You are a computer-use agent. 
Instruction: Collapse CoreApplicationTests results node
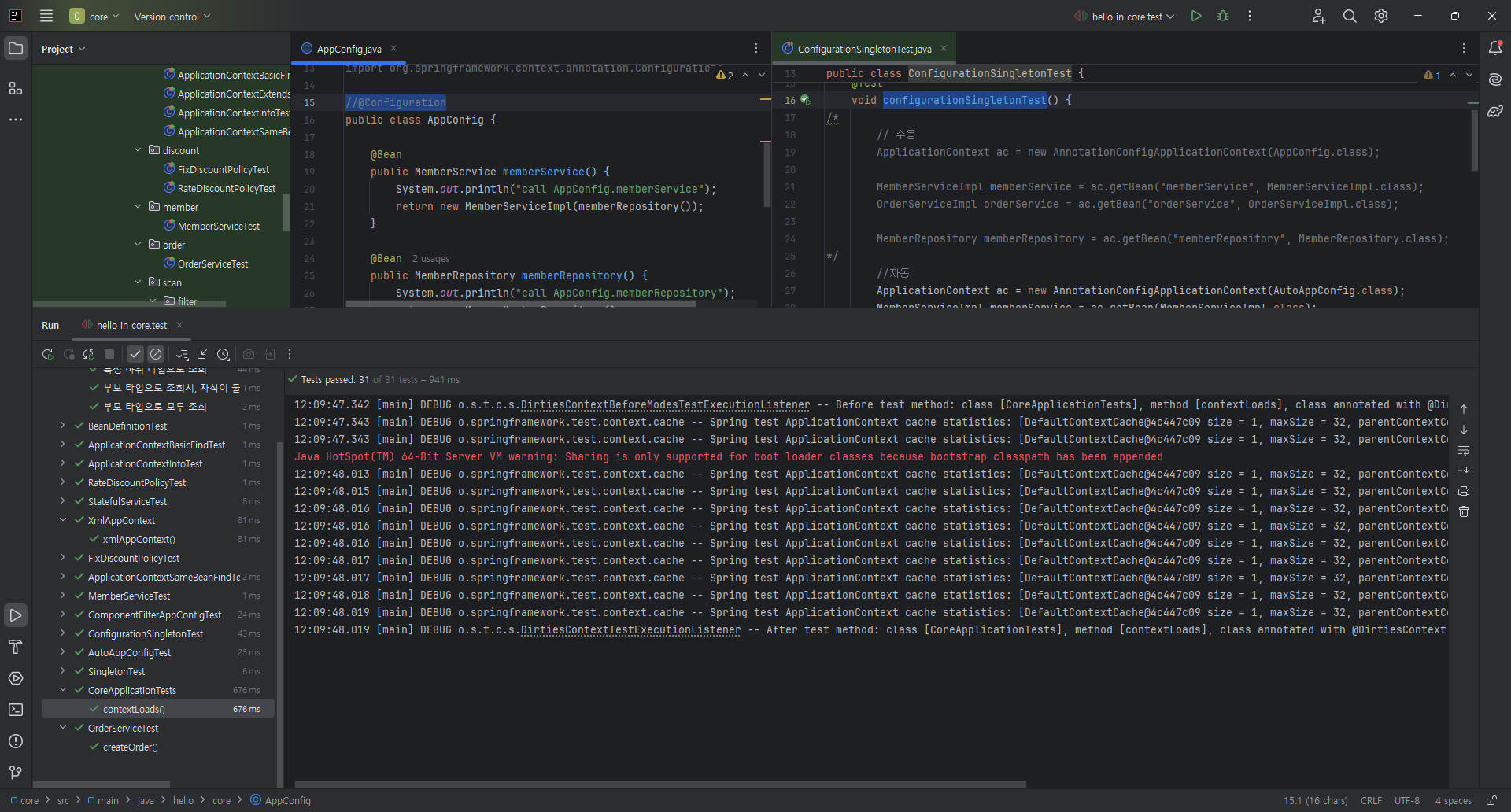[x=63, y=690]
